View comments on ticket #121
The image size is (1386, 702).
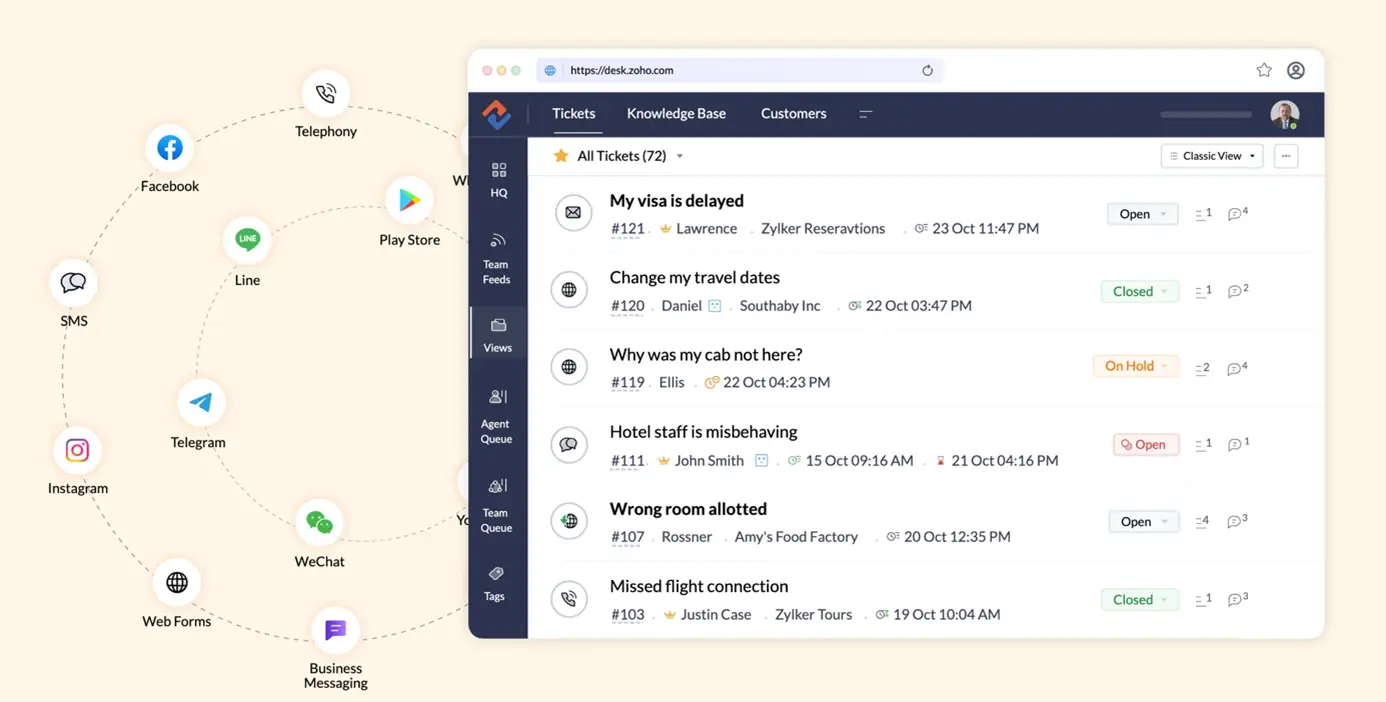click(x=1238, y=213)
